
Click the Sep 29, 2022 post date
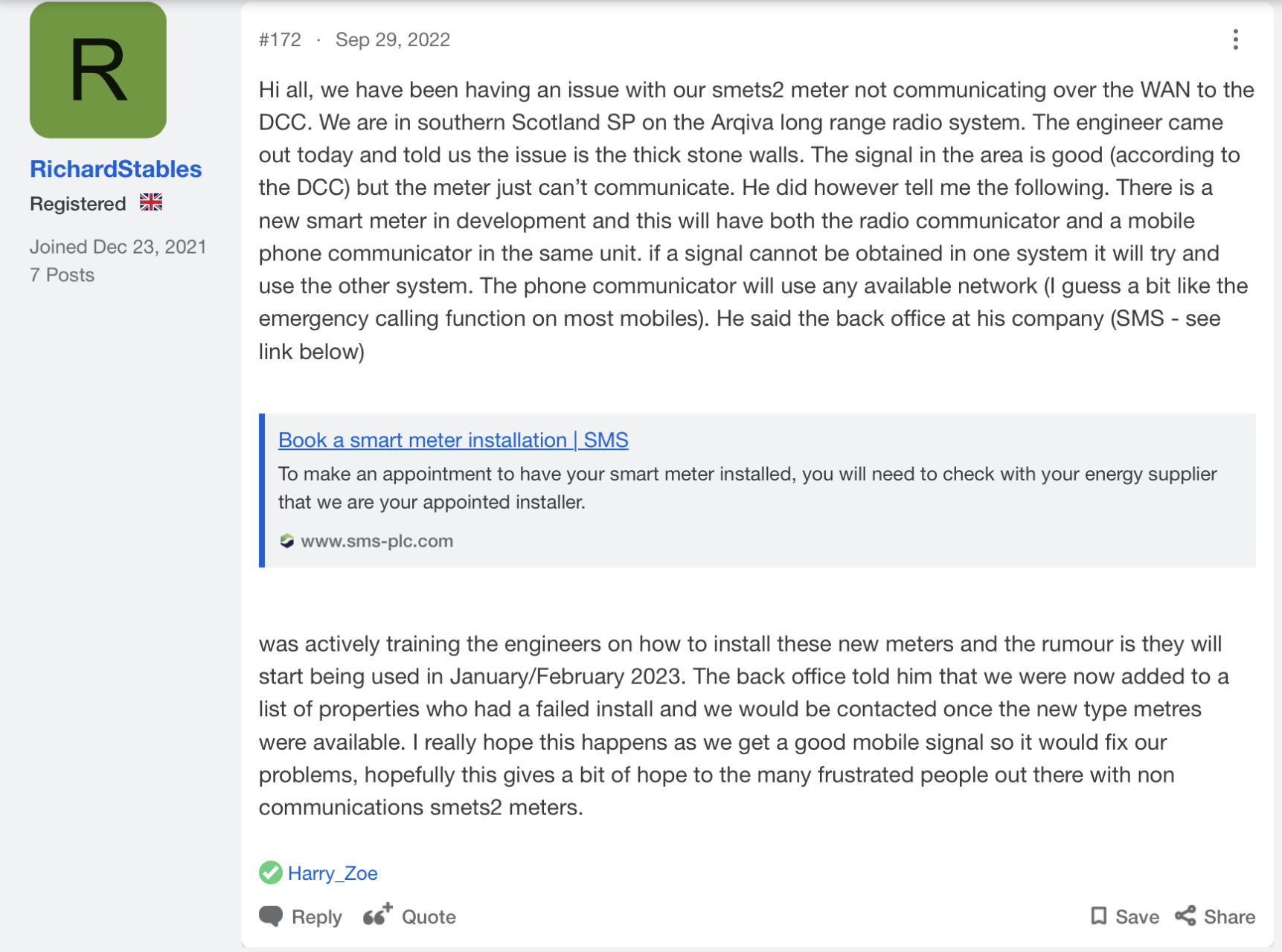(392, 39)
